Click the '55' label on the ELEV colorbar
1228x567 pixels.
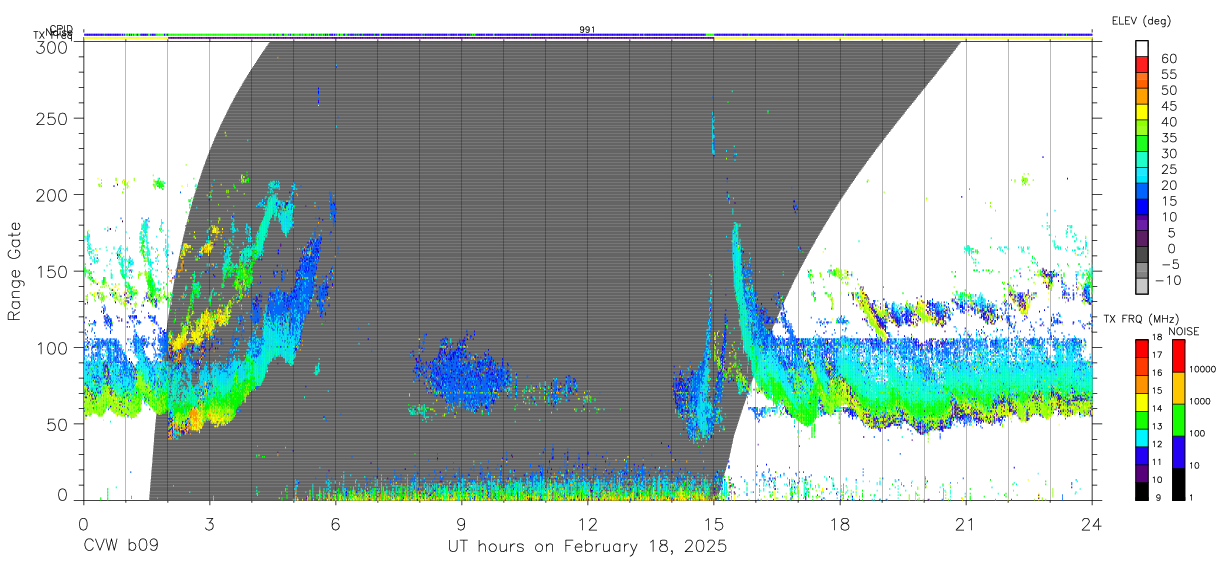(x=1169, y=75)
